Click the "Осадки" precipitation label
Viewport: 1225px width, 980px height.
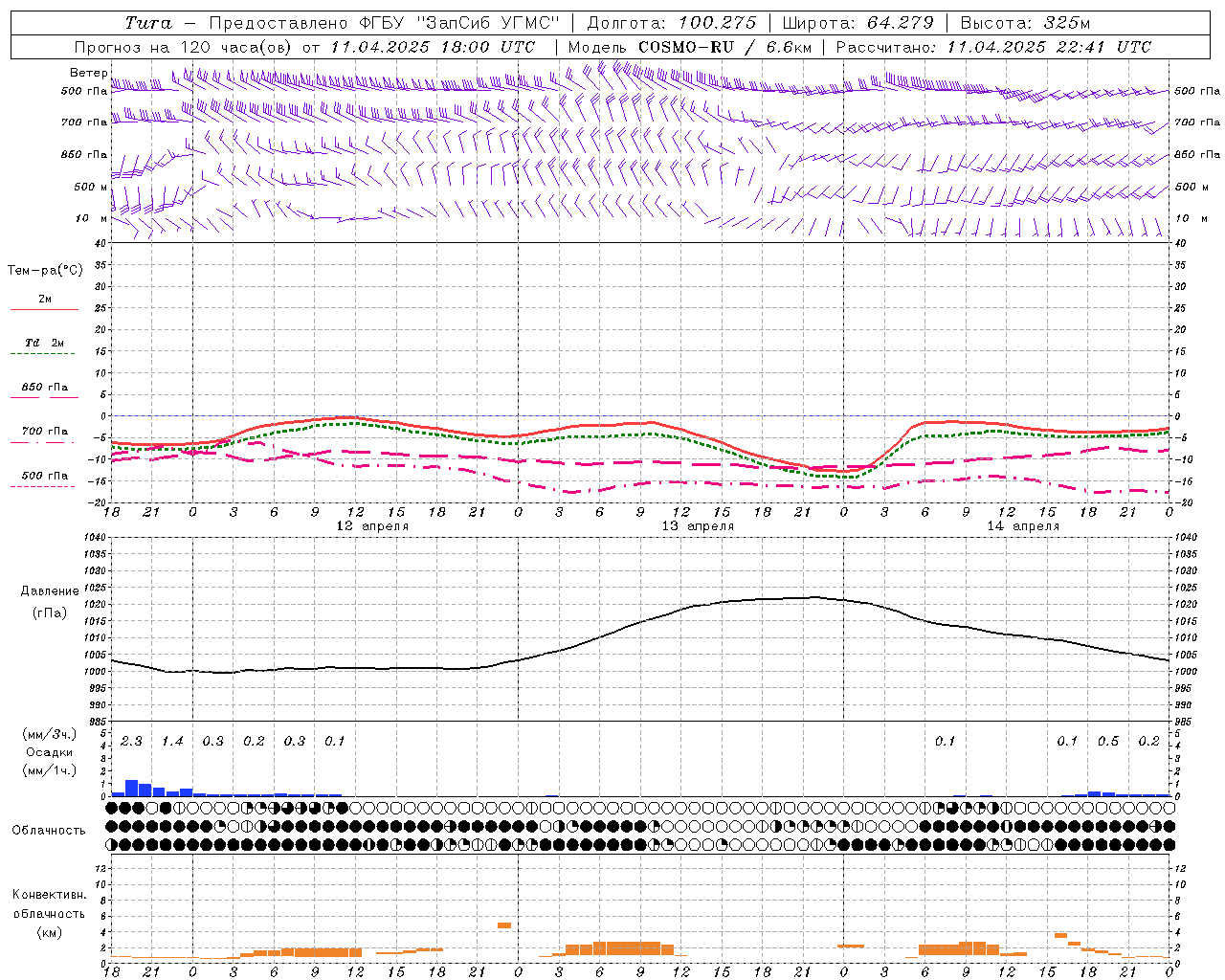50,752
